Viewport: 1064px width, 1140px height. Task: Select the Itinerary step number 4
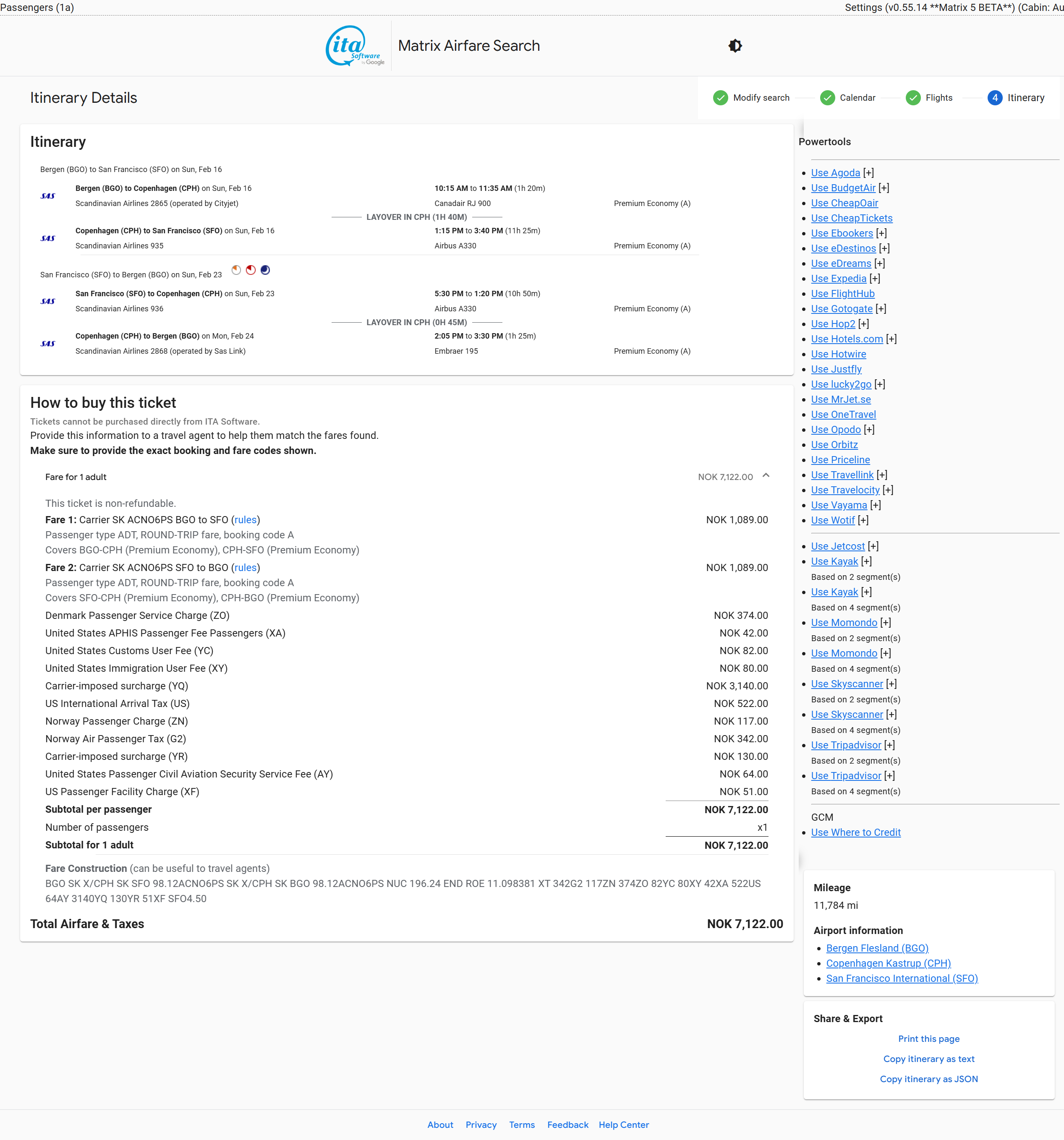[995, 98]
